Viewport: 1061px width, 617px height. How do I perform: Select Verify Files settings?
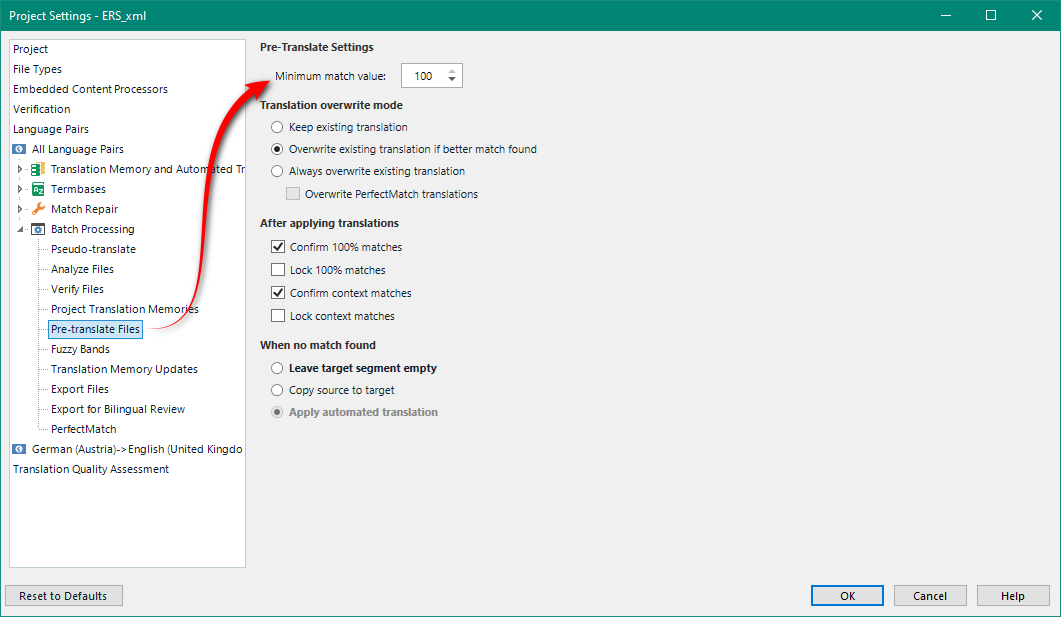click(x=77, y=289)
